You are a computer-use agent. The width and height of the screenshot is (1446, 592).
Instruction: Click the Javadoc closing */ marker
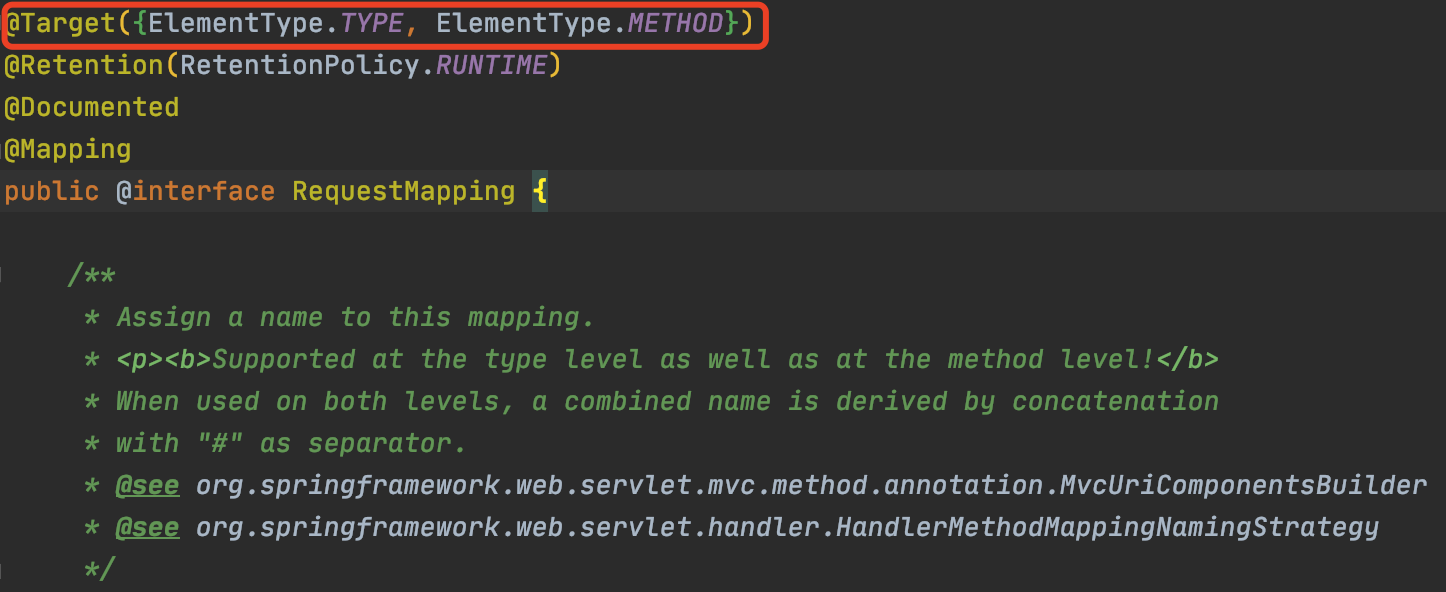click(x=100, y=569)
